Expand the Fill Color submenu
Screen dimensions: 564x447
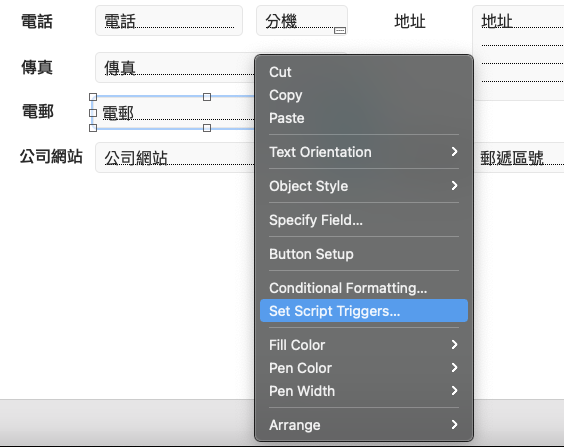[364, 345]
